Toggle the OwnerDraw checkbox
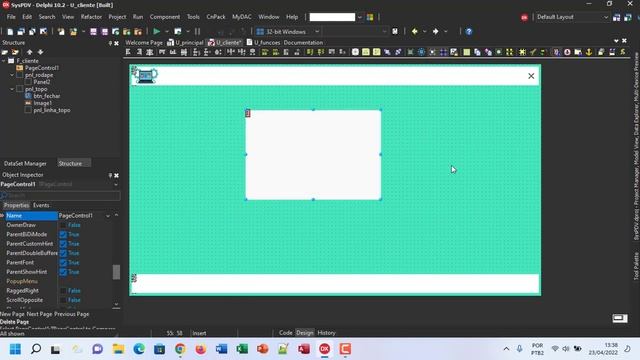640x360 pixels. (x=63, y=225)
